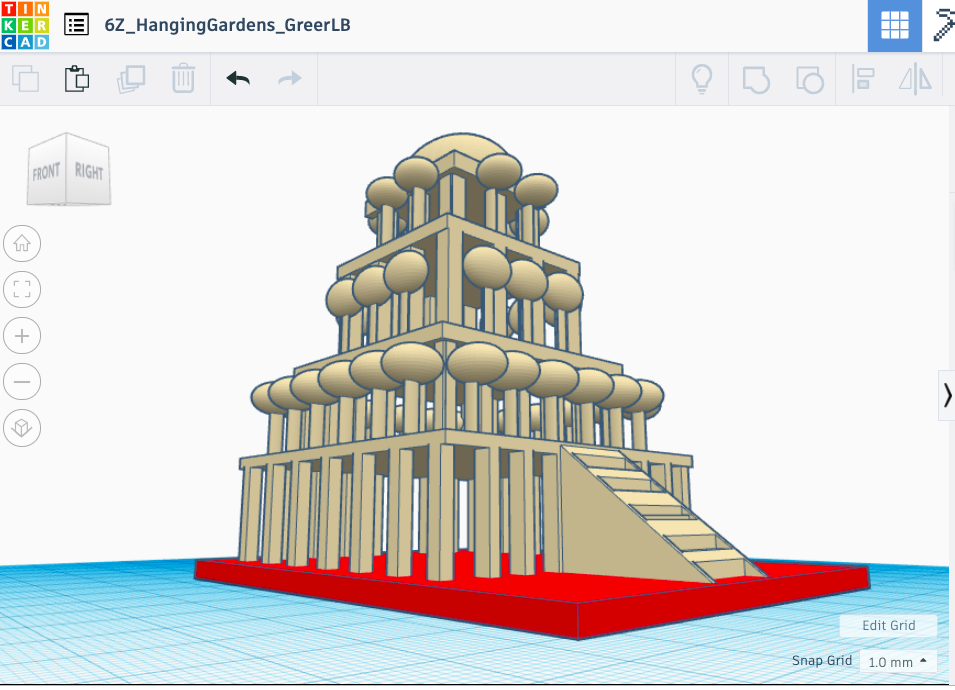955x690 pixels.
Task: Click the Ungroup shapes tool
Action: (809, 79)
